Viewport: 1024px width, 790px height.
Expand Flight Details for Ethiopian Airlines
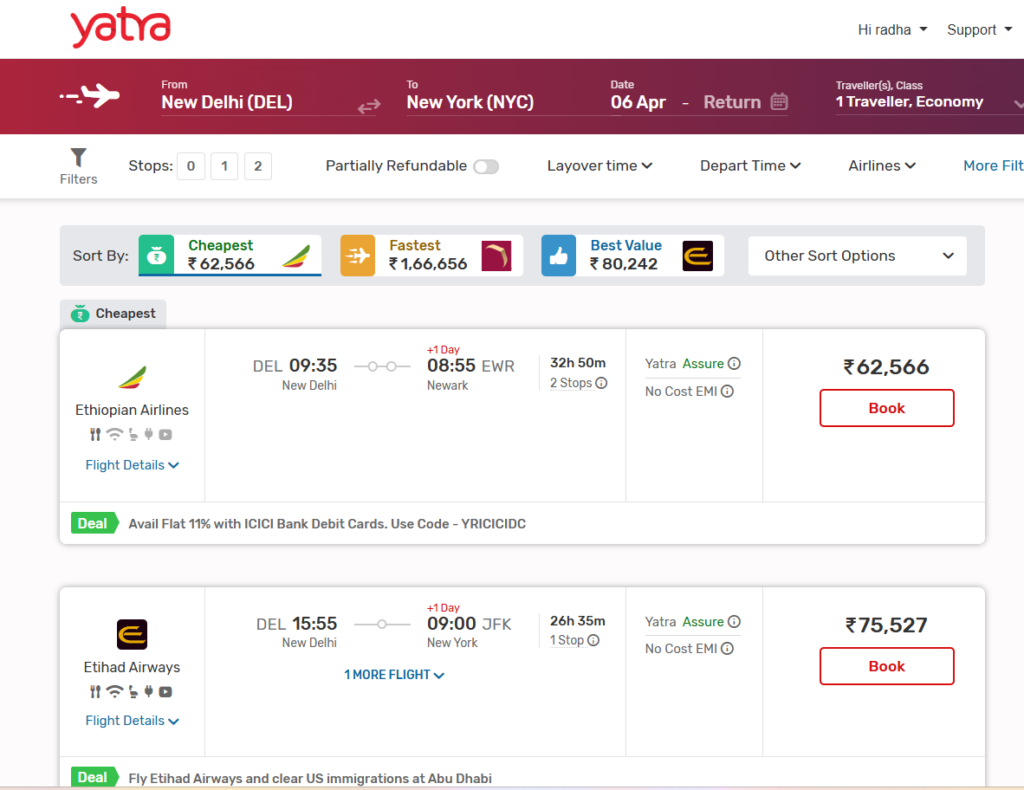click(x=132, y=465)
